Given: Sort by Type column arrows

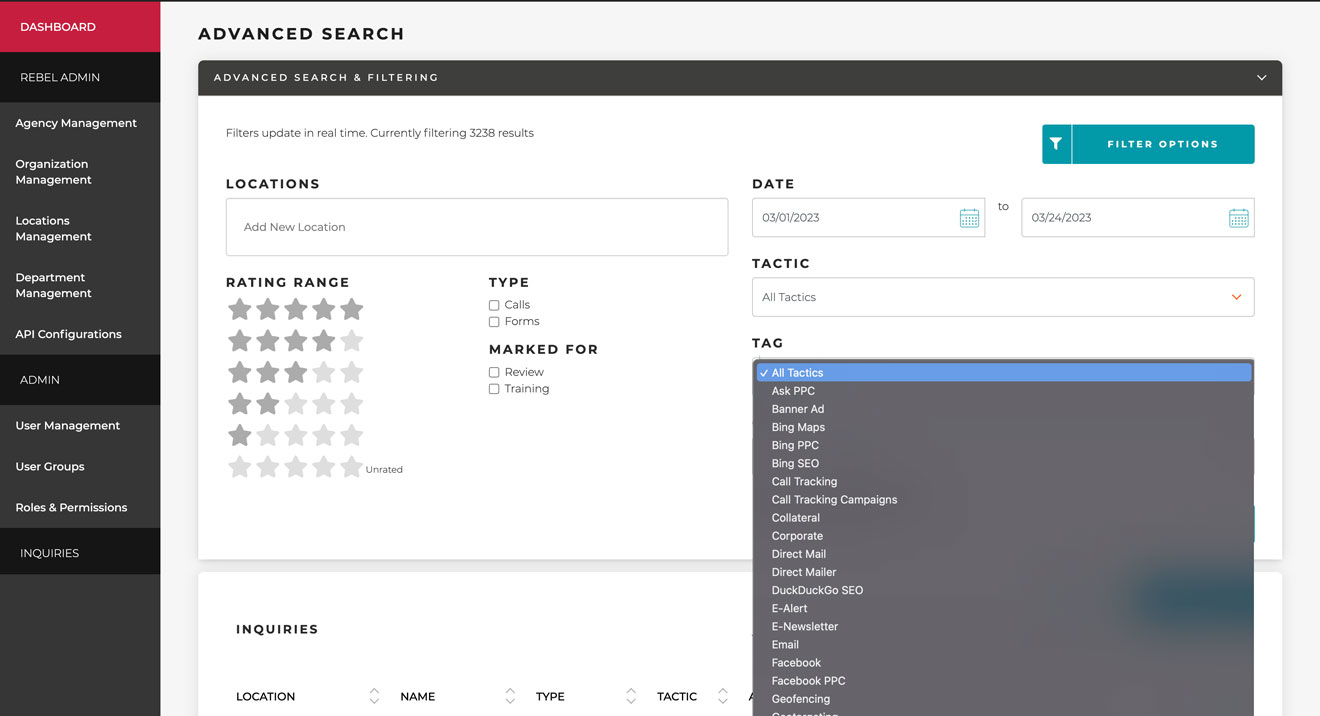Looking at the screenshot, I should click(x=631, y=696).
